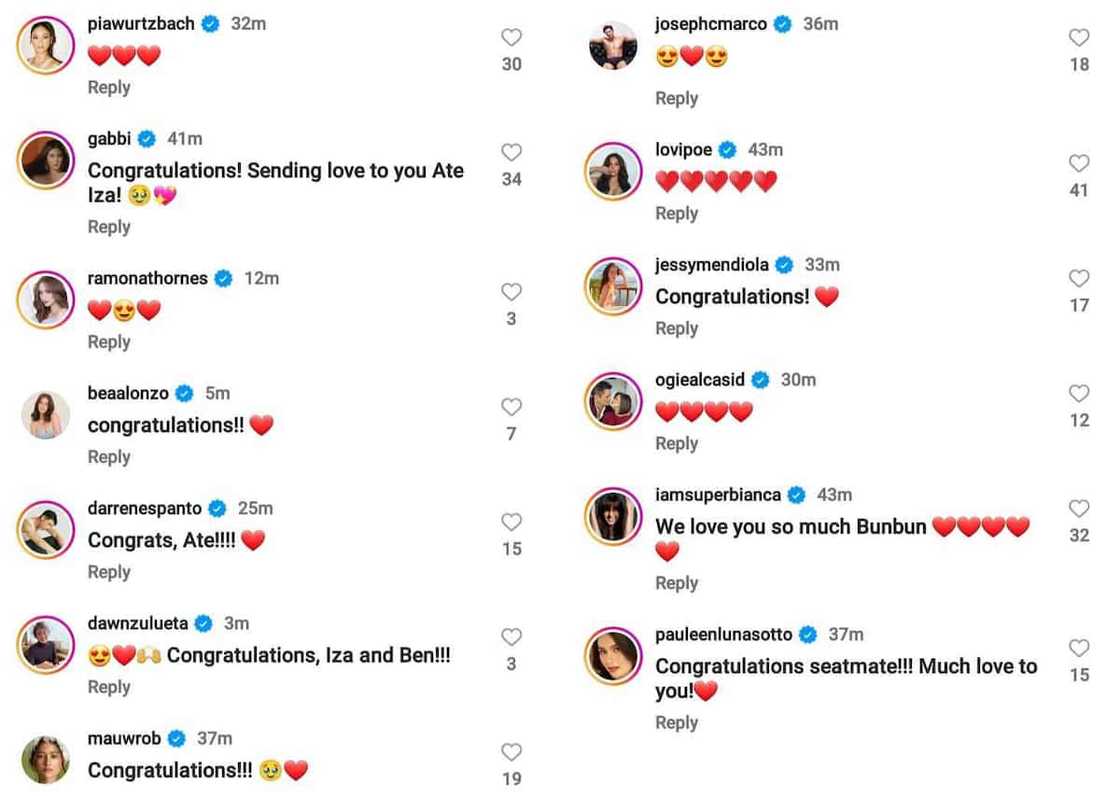
Task: Tap the heart icon on gabbi's comment
Action: pos(511,153)
